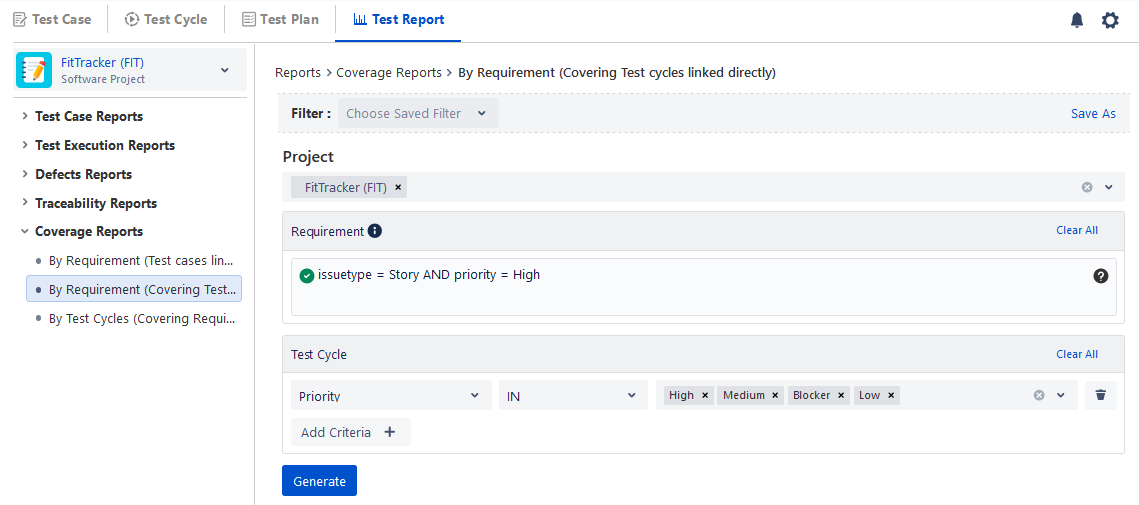This screenshot has width=1139, height=505.
Task: Expand the priority values dropdown arrow
Action: click(1061, 395)
